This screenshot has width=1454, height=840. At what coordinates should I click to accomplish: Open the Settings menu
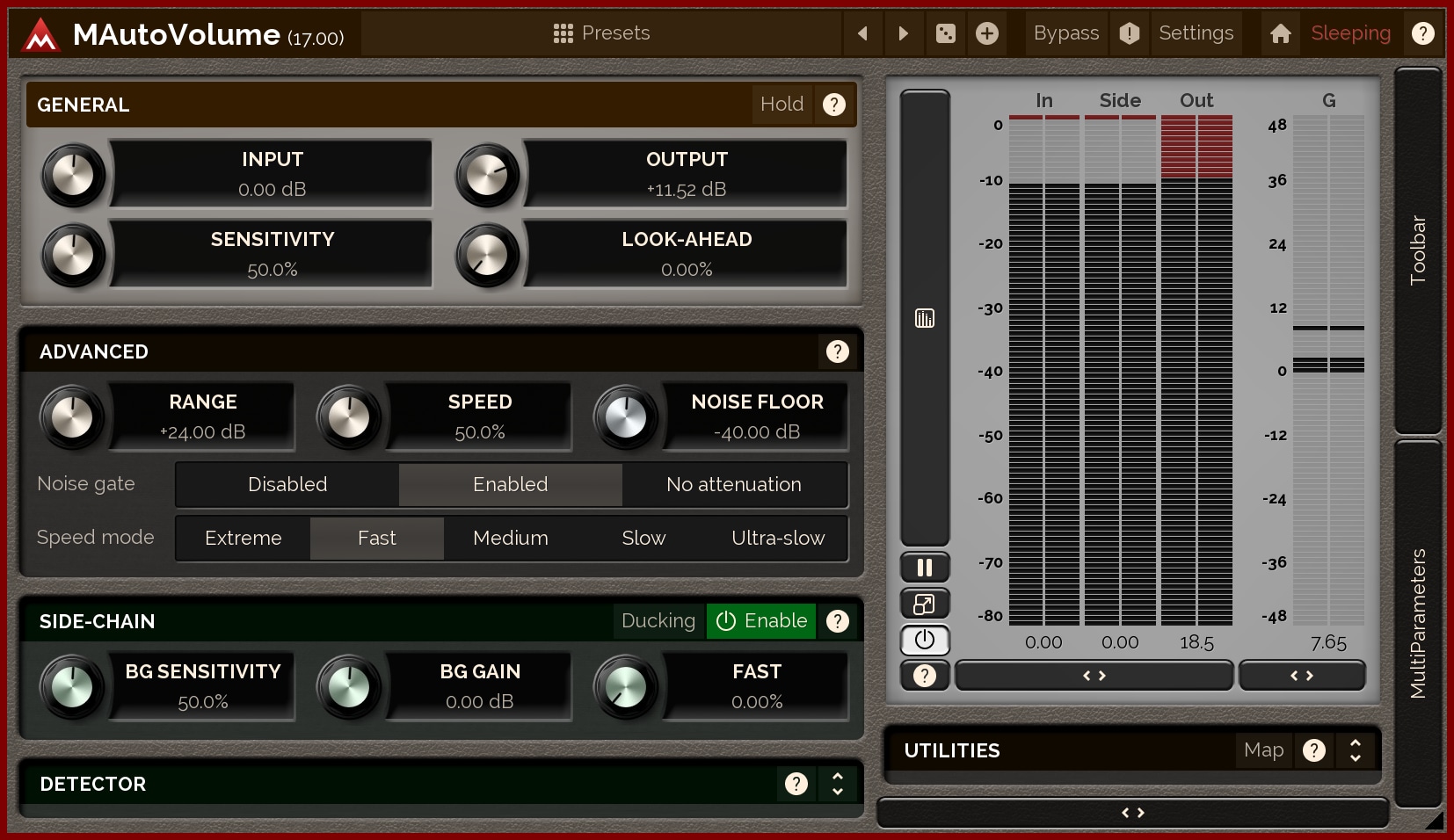(x=1196, y=33)
